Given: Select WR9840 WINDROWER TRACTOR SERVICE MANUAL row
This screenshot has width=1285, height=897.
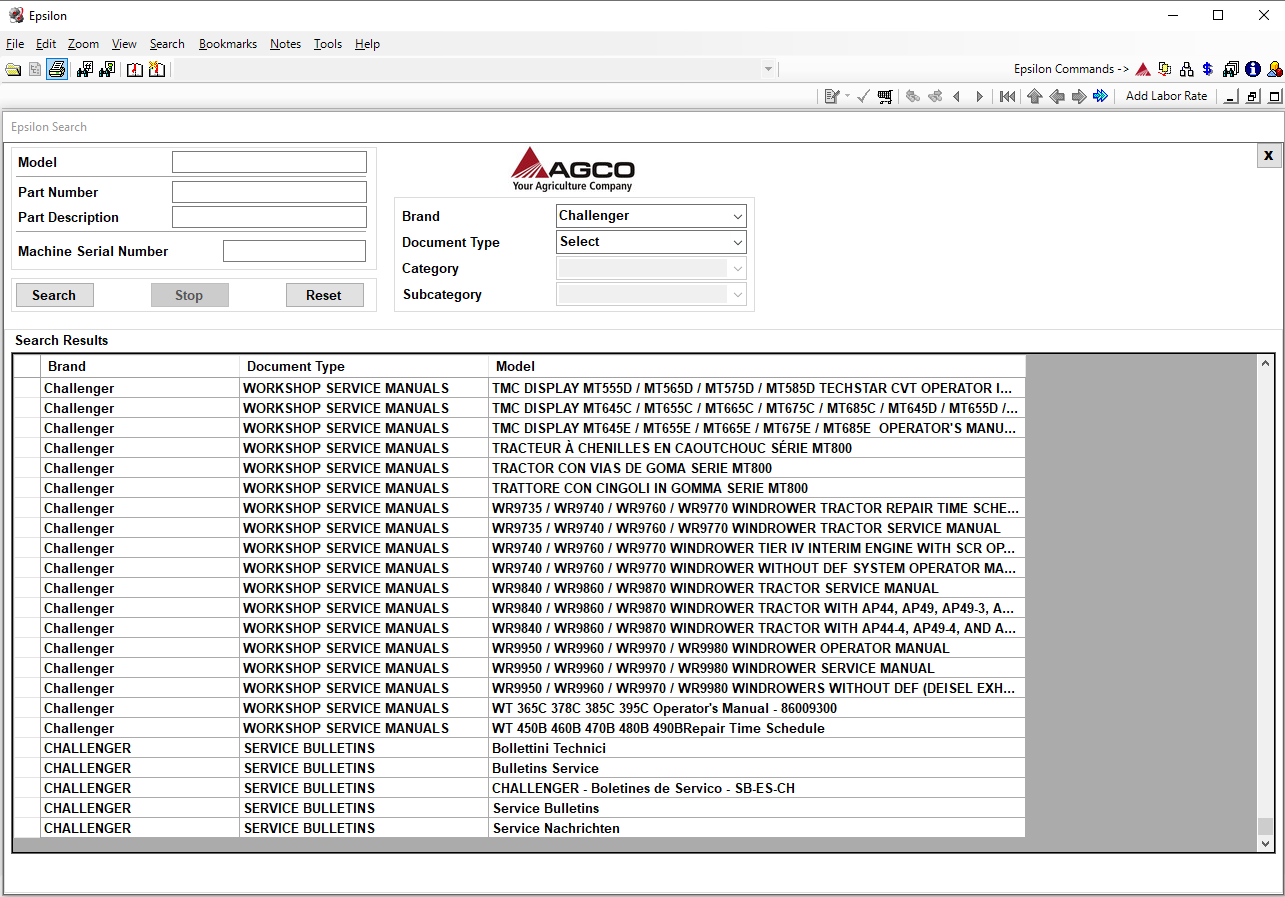Looking at the screenshot, I should (x=520, y=588).
